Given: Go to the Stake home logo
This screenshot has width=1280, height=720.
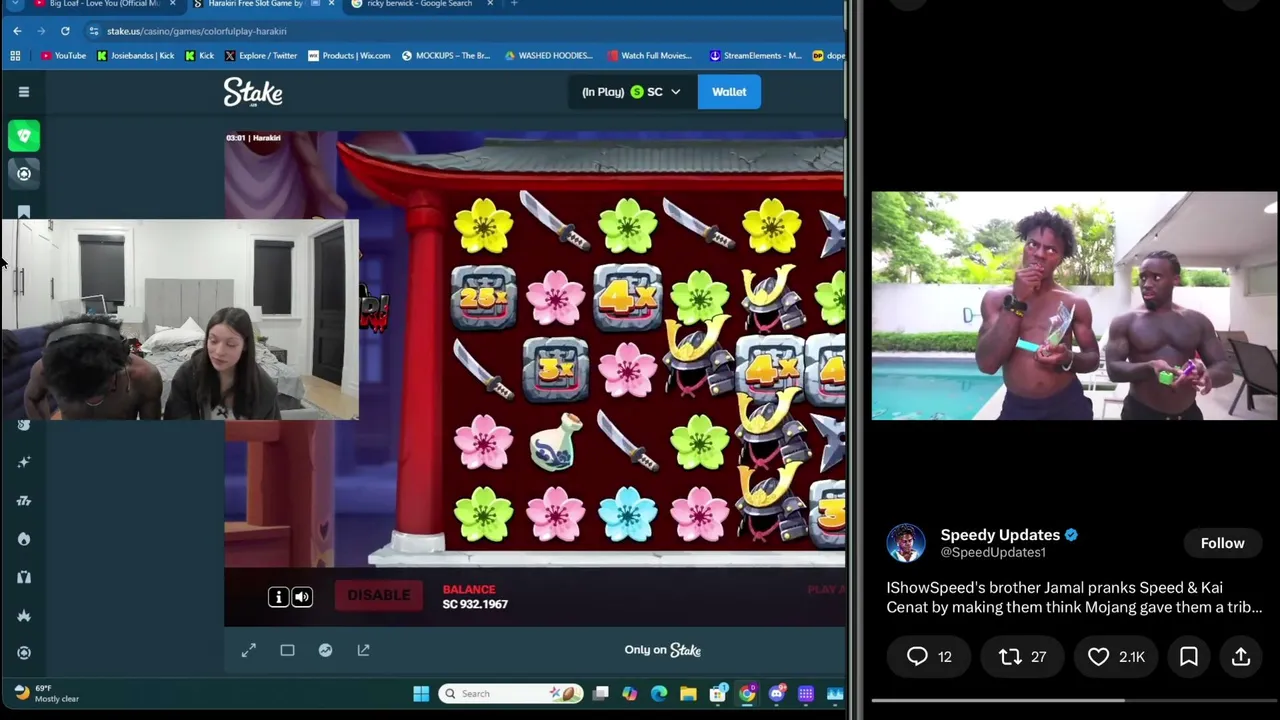Looking at the screenshot, I should click(x=253, y=92).
